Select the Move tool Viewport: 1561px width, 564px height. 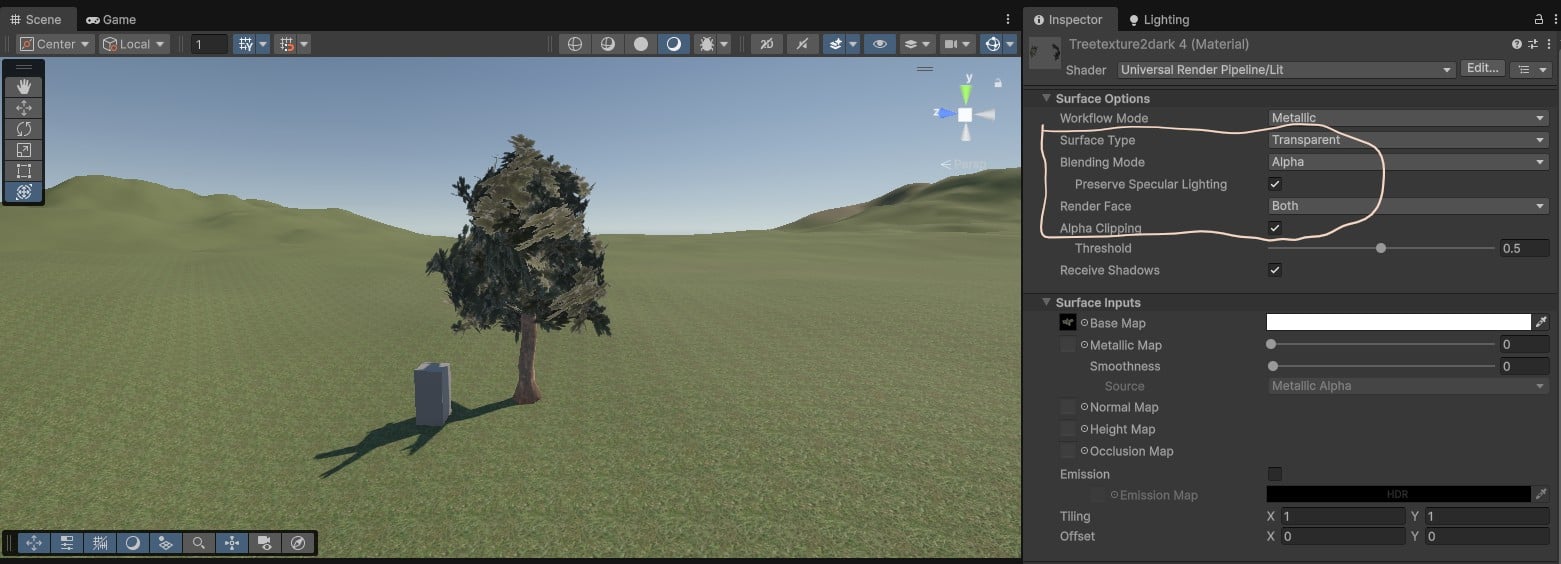click(24, 108)
